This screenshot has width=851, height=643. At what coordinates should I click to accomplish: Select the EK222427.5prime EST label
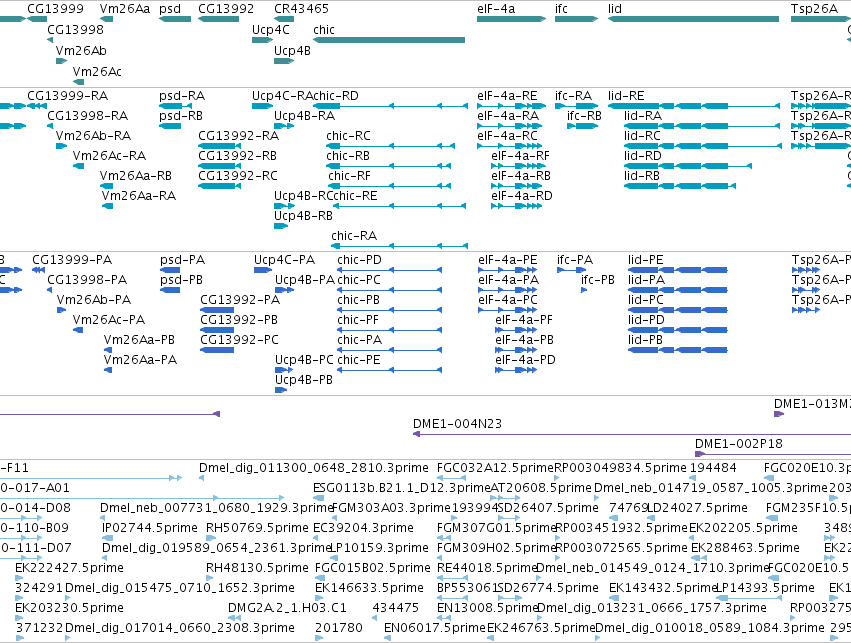69,569
